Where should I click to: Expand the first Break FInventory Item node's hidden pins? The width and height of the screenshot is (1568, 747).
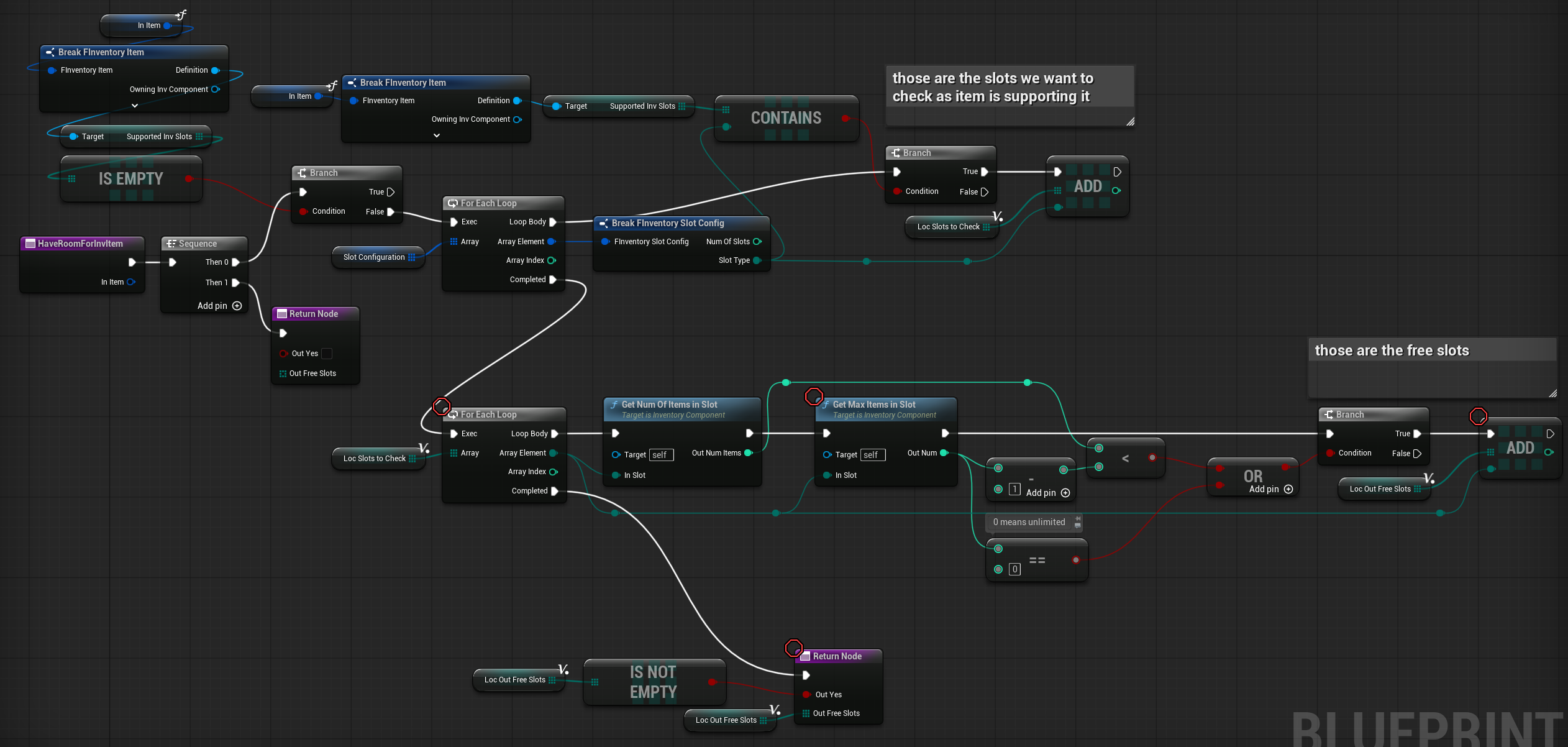[135, 106]
